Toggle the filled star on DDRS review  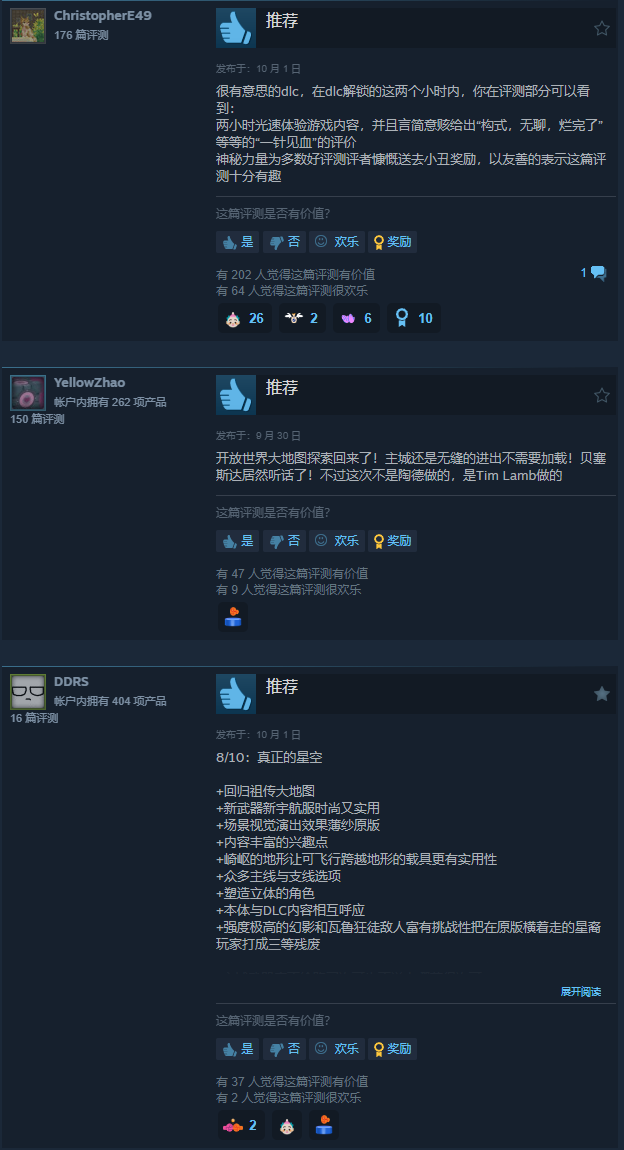tap(601, 694)
